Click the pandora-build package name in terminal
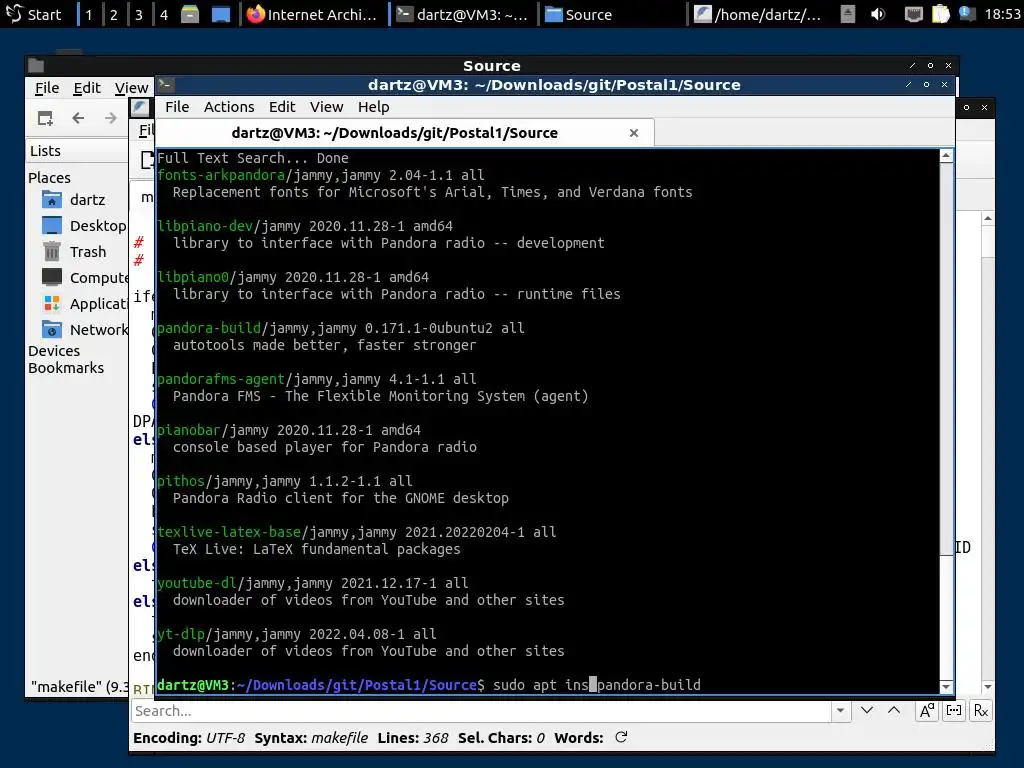1024x768 pixels. tap(209, 328)
